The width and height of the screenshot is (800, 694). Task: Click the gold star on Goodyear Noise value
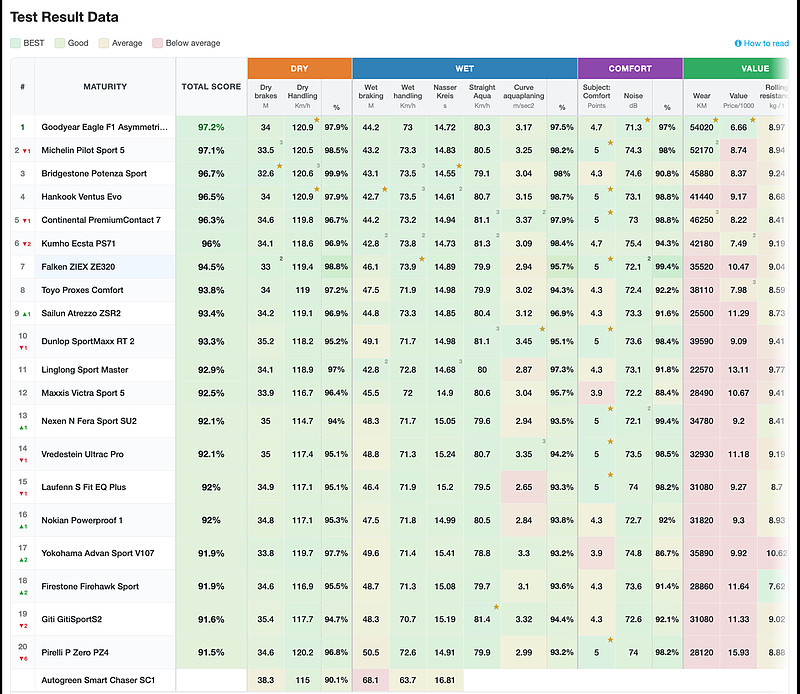pos(647,120)
